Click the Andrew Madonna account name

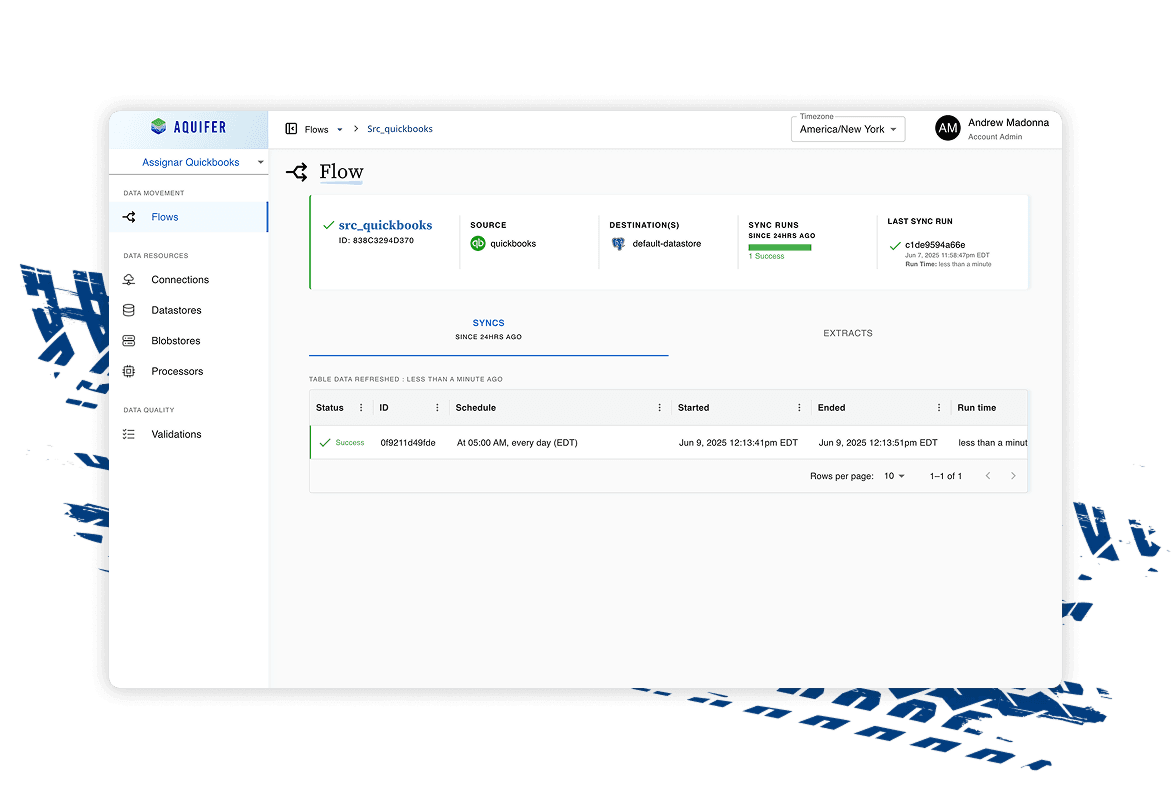tap(1008, 123)
